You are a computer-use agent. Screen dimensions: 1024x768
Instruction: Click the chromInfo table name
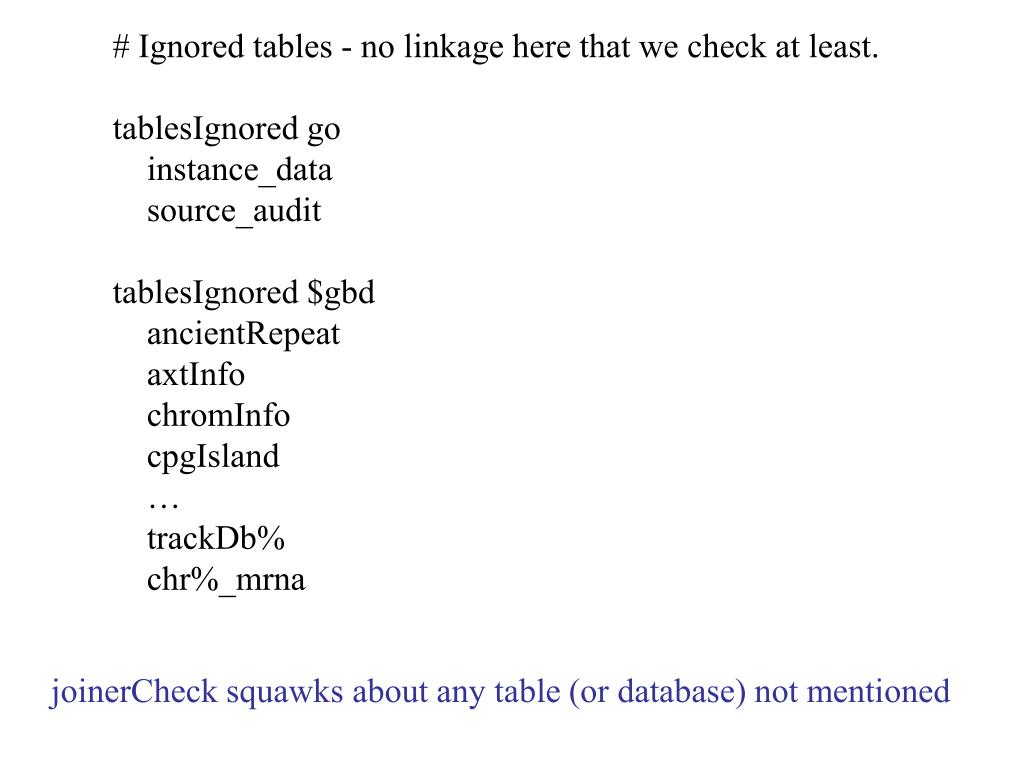219,416
